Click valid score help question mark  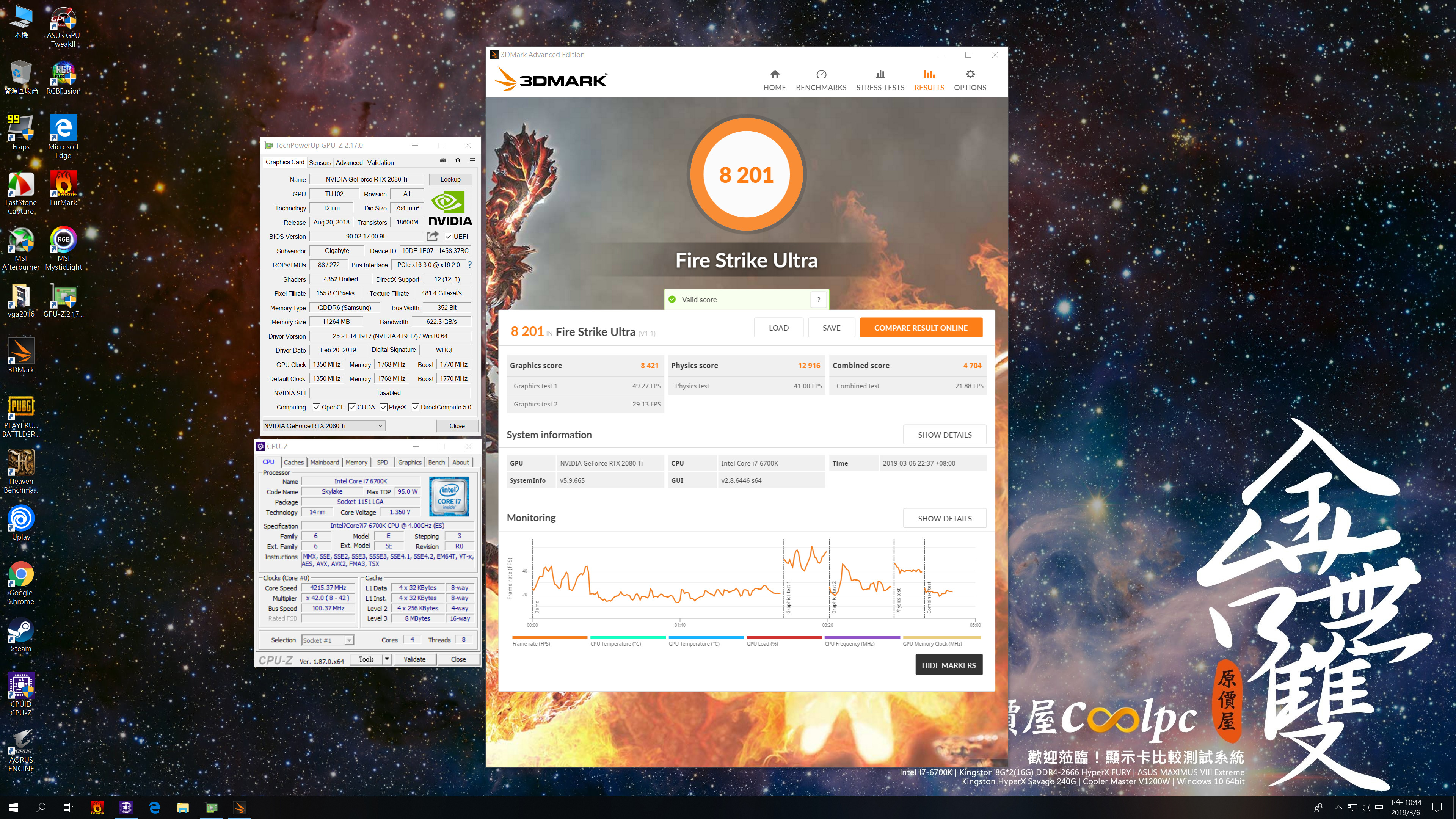click(x=819, y=300)
